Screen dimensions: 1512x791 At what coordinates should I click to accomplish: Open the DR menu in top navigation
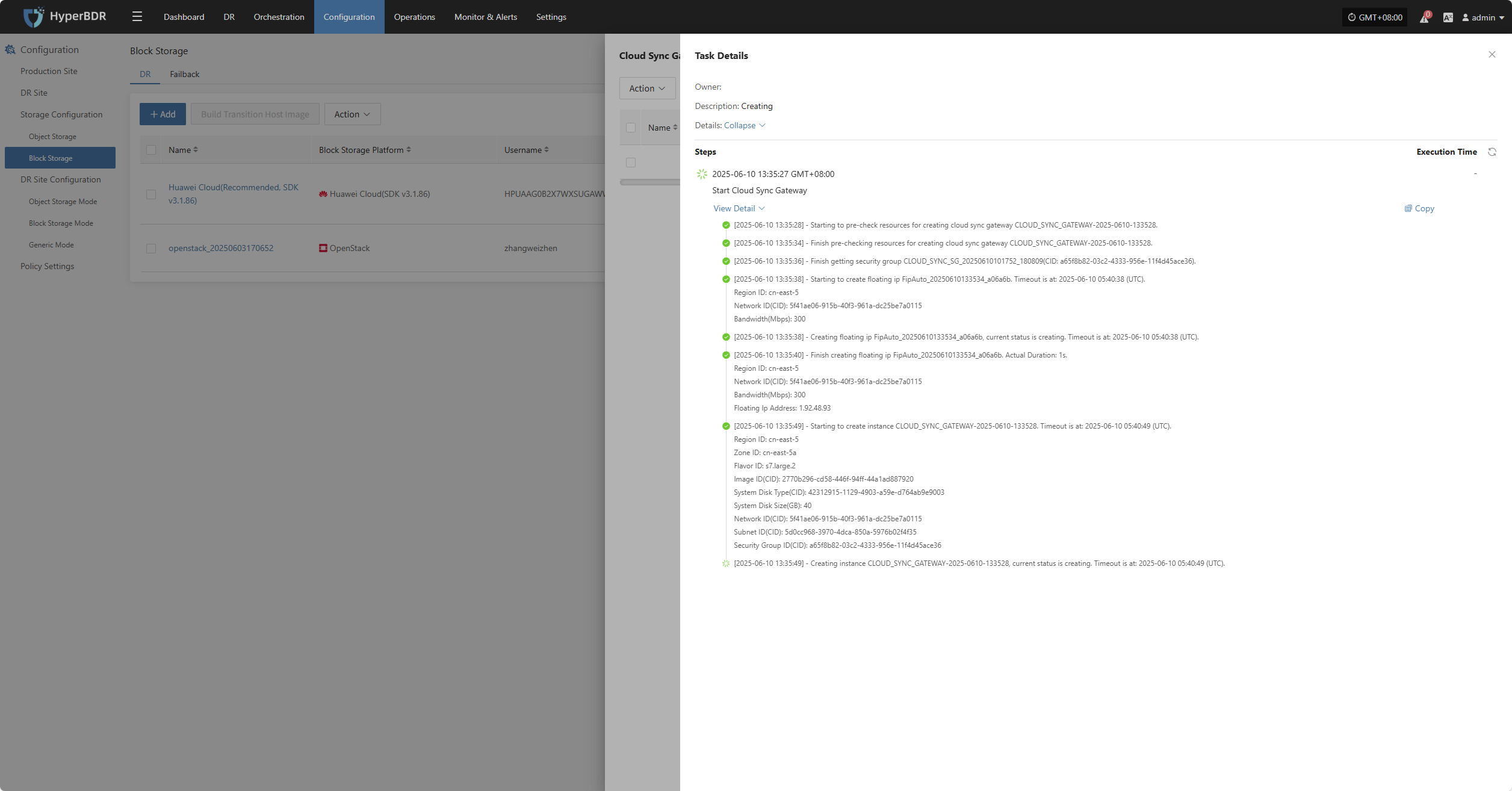[x=229, y=17]
